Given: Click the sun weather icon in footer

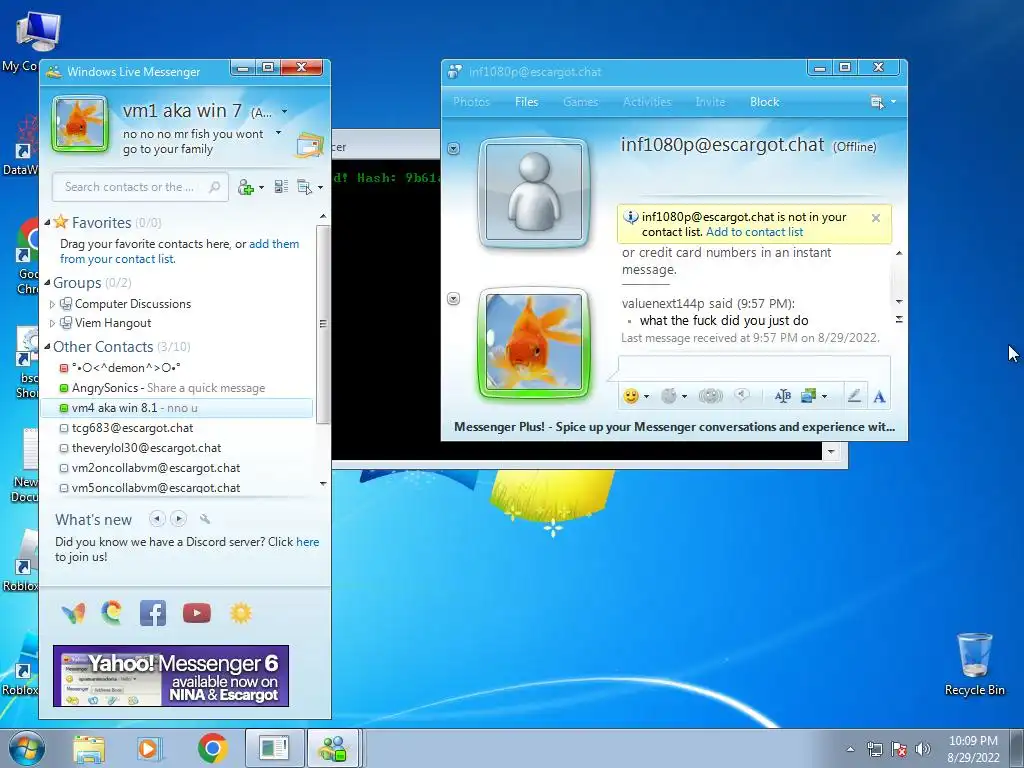Looking at the screenshot, I should click(x=240, y=613).
